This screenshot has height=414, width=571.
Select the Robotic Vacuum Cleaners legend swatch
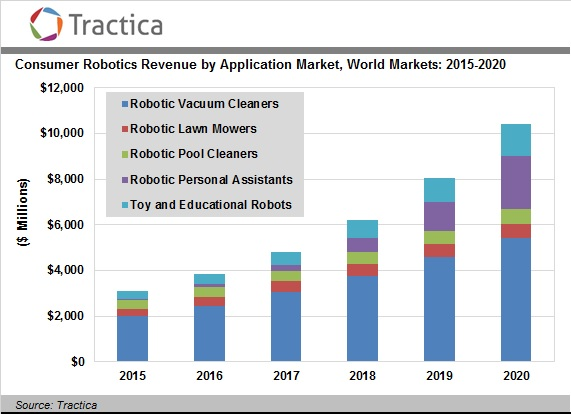125,104
